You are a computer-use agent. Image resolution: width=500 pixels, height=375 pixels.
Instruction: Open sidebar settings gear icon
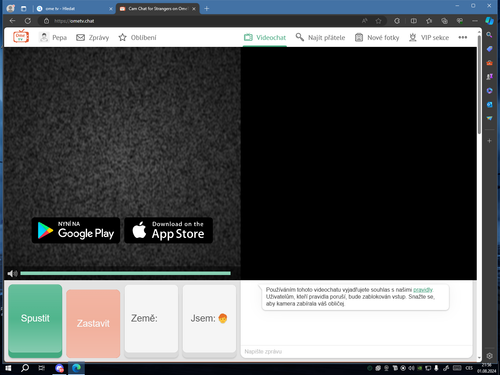click(x=489, y=356)
